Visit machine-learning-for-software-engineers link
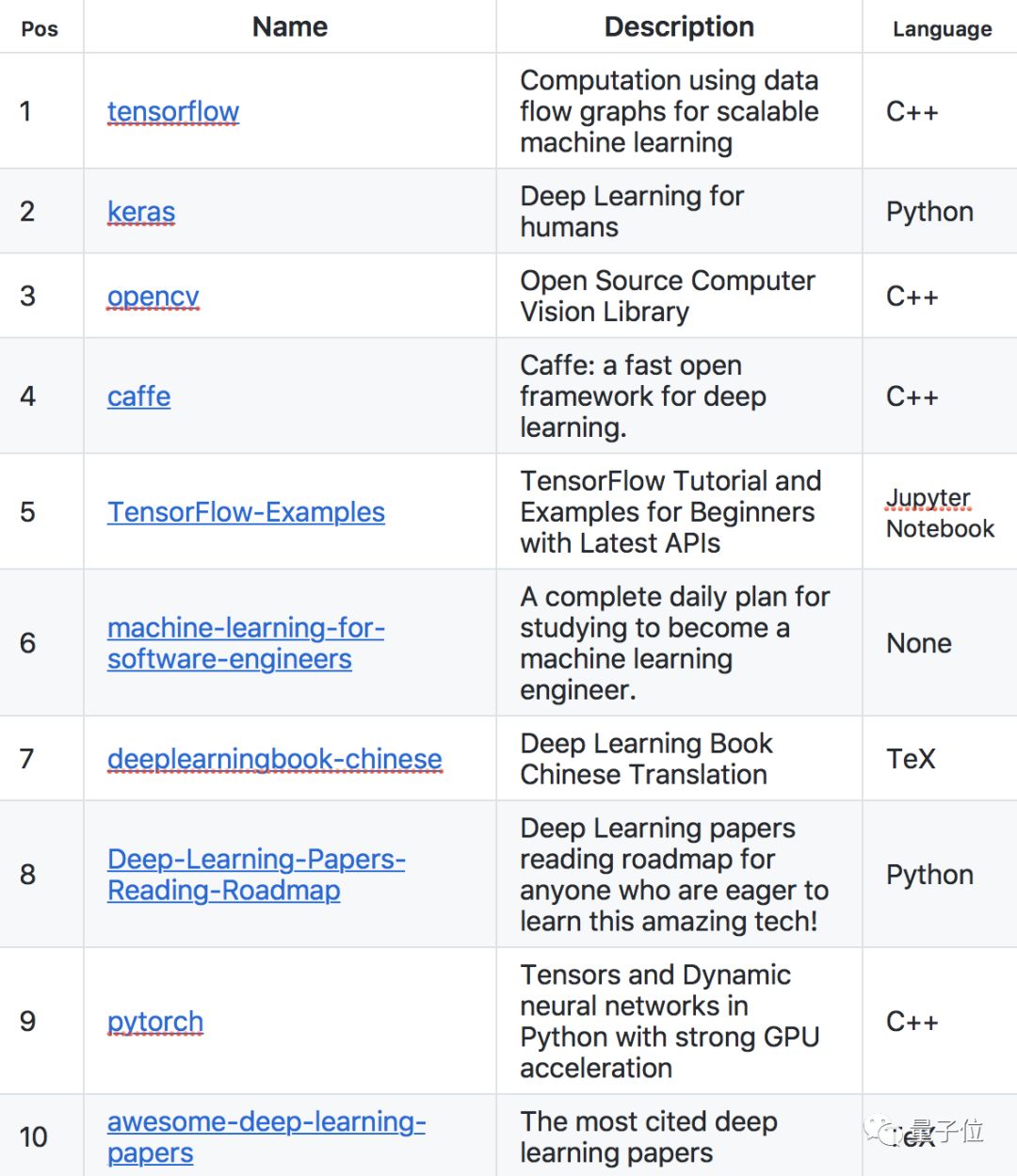Screen dimensions: 1017x1176 (245, 643)
